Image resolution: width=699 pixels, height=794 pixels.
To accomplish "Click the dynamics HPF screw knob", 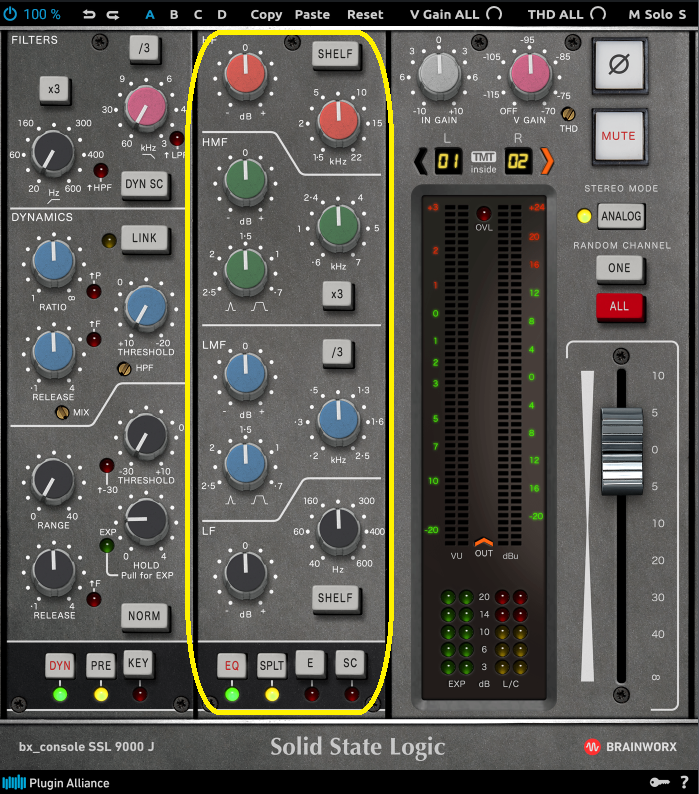I will tap(124, 369).
